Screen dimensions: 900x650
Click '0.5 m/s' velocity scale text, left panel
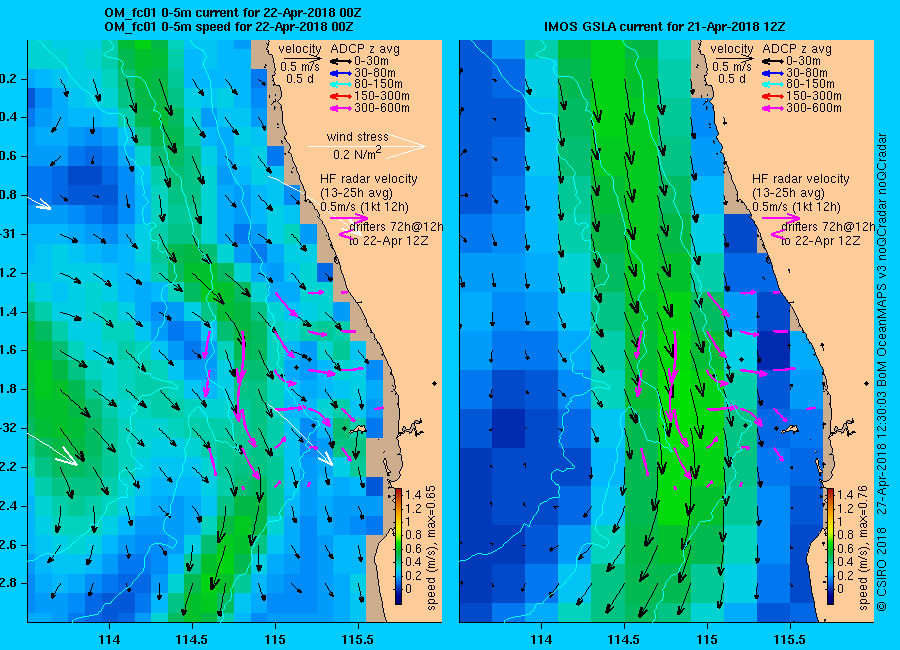coord(300,67)
